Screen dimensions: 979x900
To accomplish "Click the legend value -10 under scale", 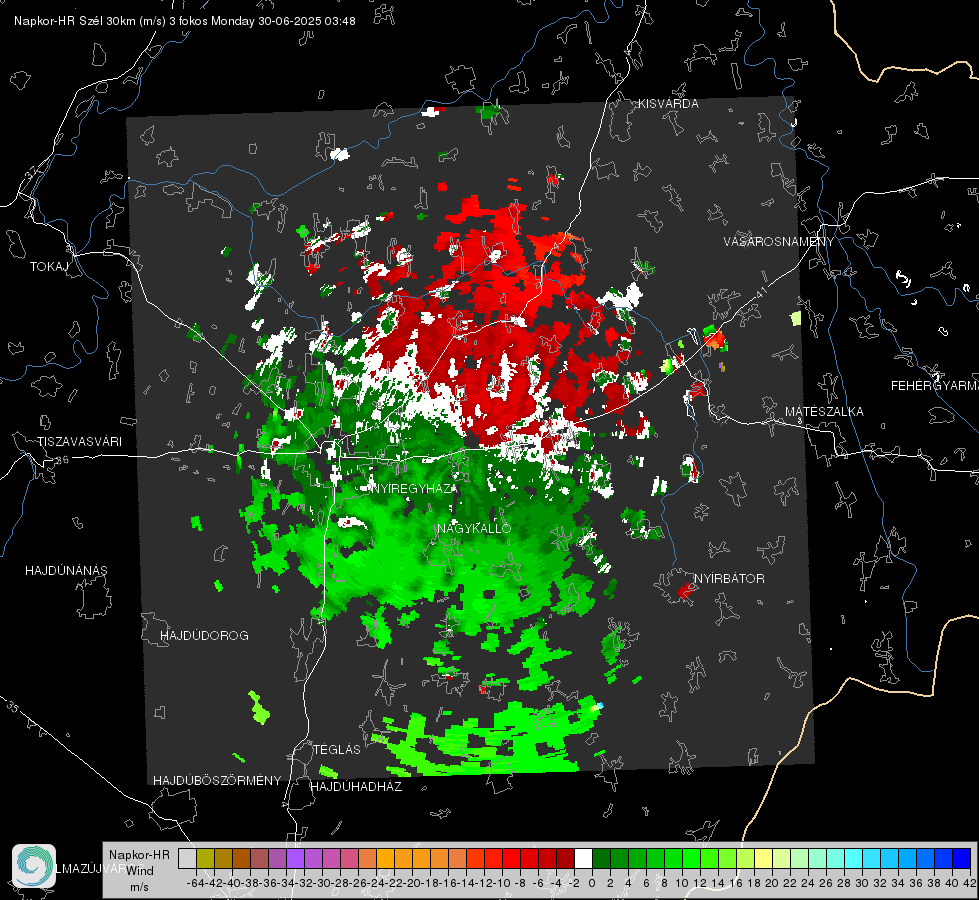I will [503, 883].
